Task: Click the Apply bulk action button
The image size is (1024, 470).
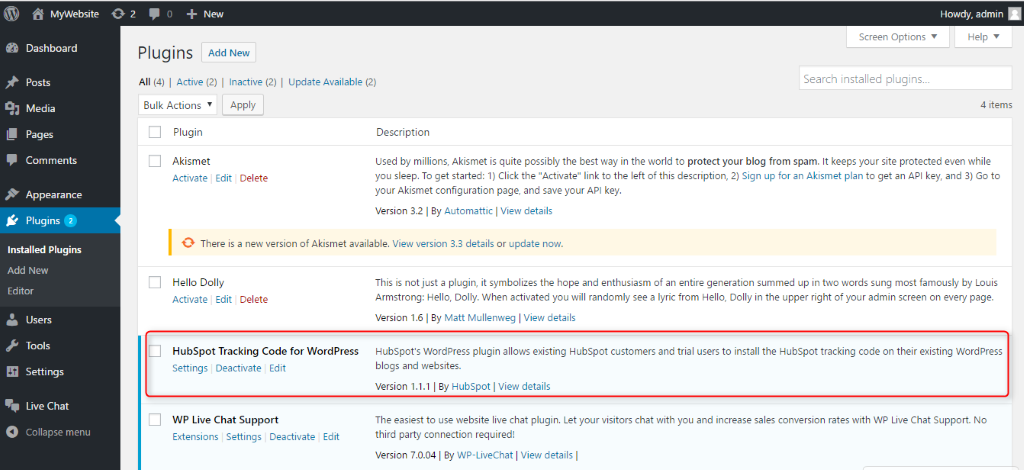Action: [x=243, y=105]
